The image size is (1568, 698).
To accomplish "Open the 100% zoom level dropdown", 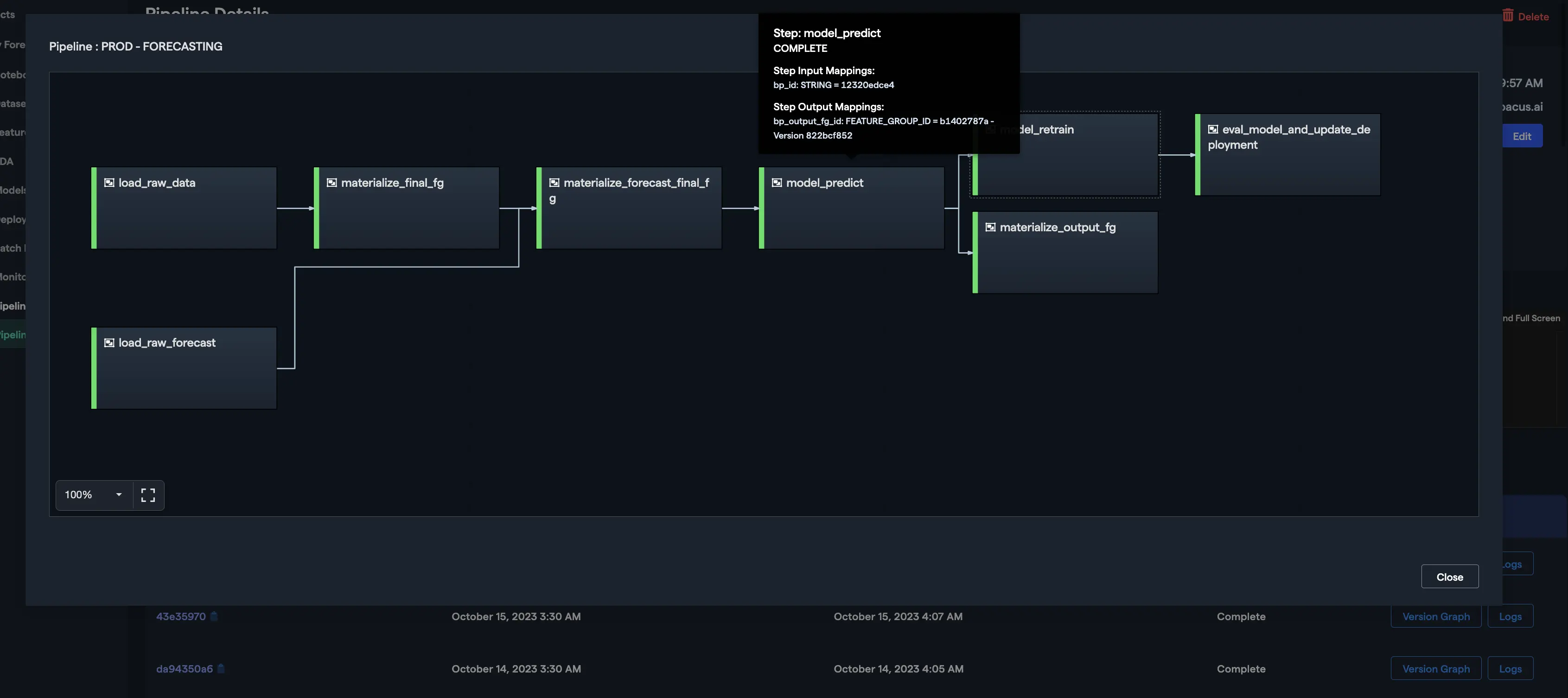I will (x=94, y=495).
